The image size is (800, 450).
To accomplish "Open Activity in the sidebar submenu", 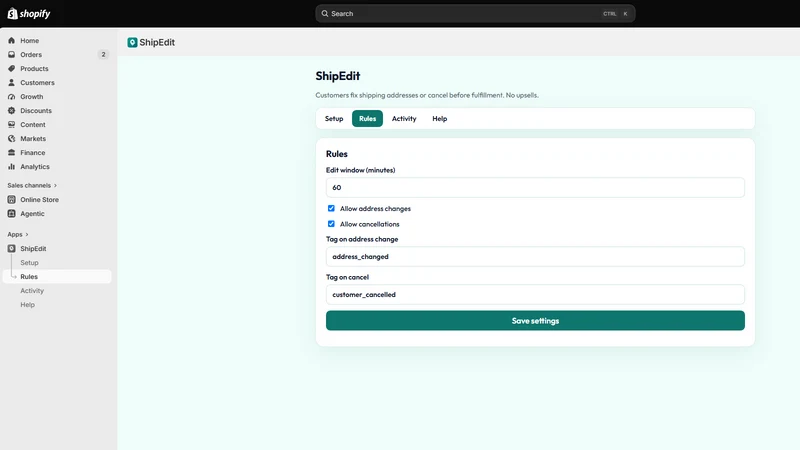I will (x=32, y=291).
